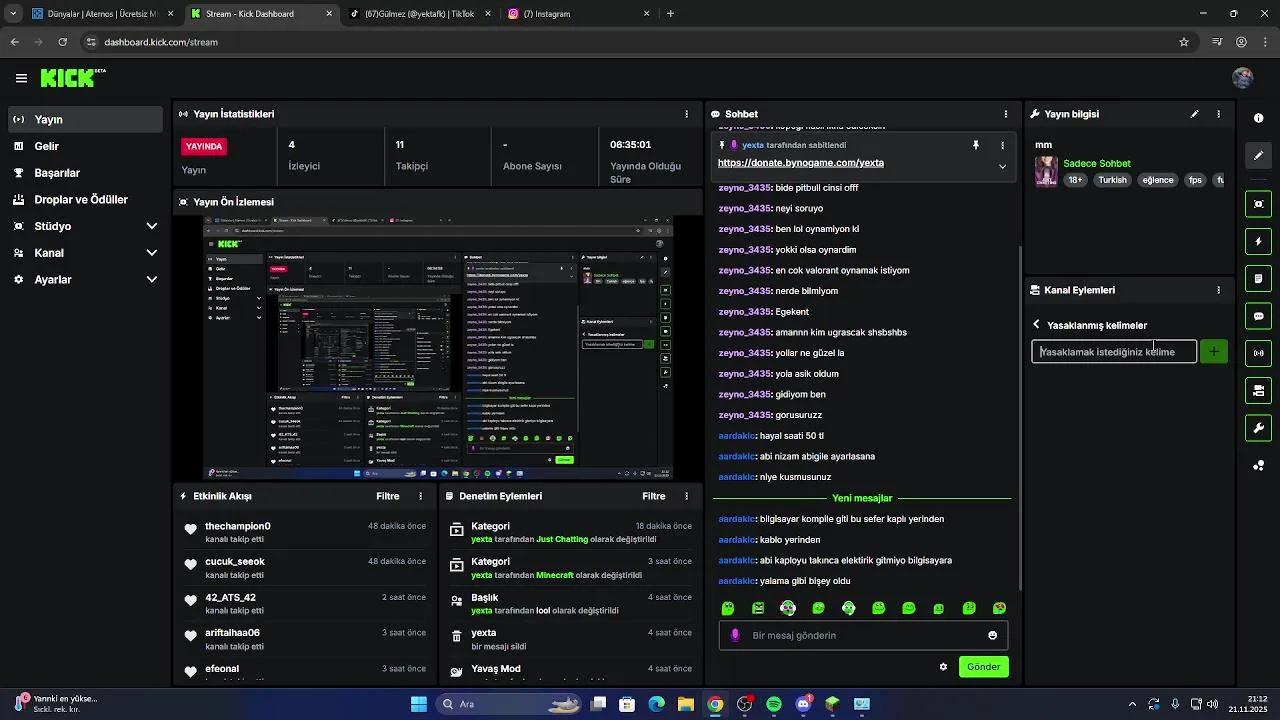Open Sohbet panel three-dot menu
The width and height of the screenshot is (1280, 720).
1006,114
